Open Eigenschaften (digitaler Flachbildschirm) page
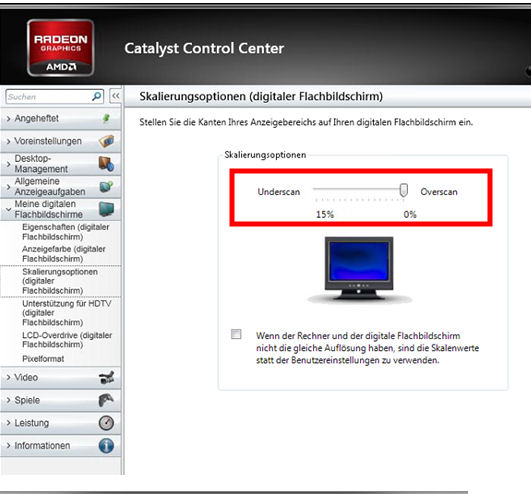 pos(66,232)
